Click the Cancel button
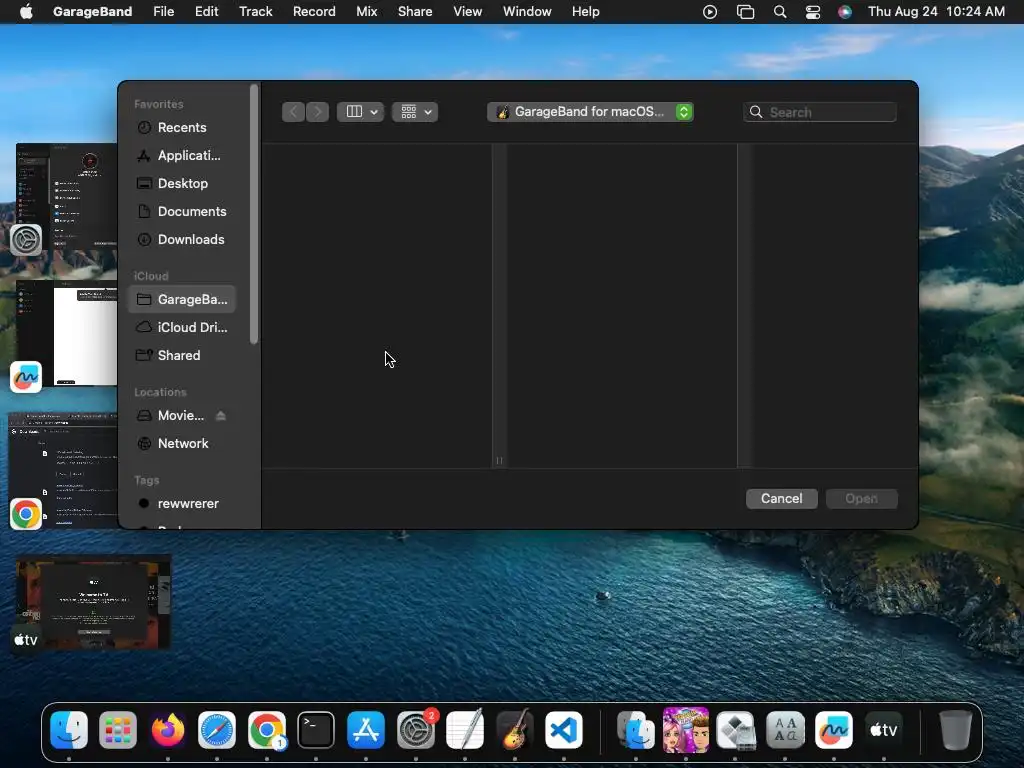 (x=782, y=498)
